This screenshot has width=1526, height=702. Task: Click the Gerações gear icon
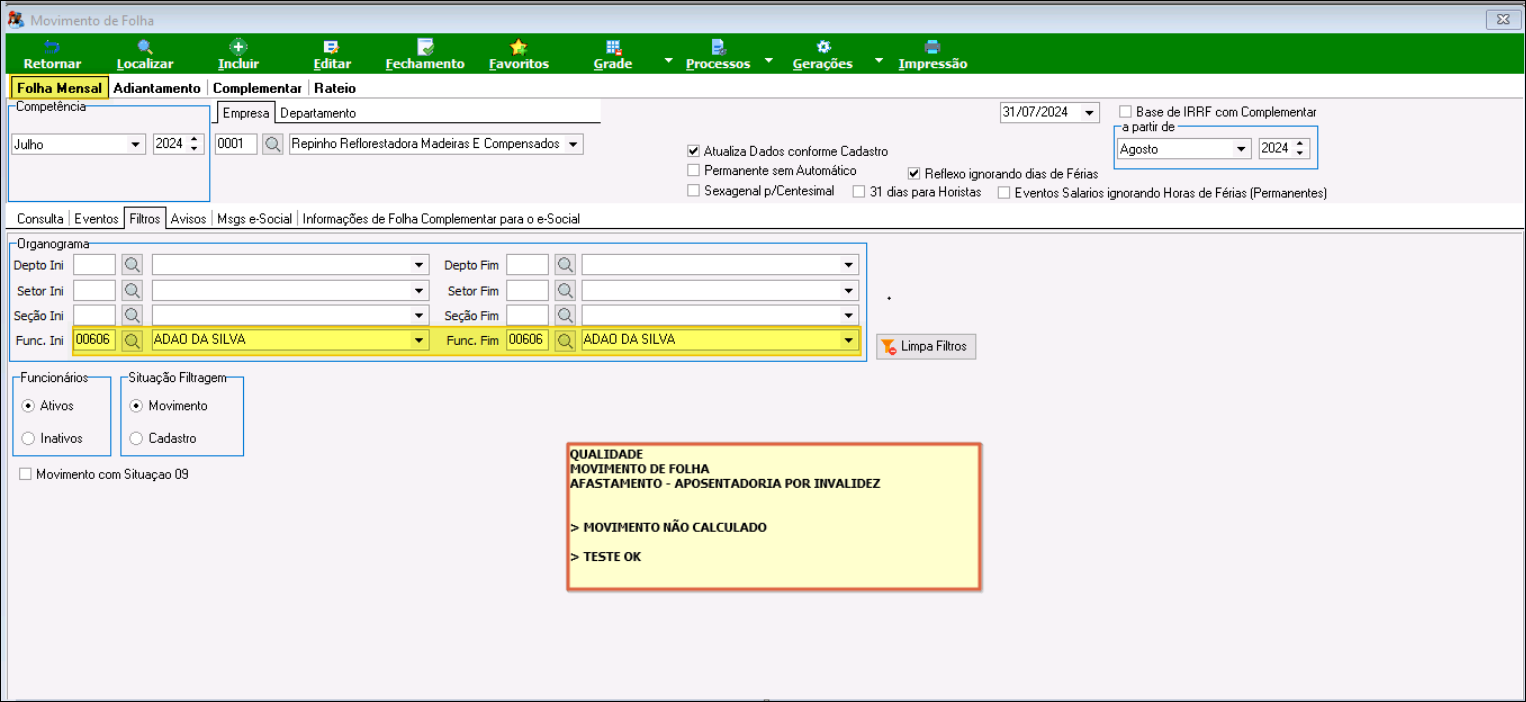pos(823,46)
